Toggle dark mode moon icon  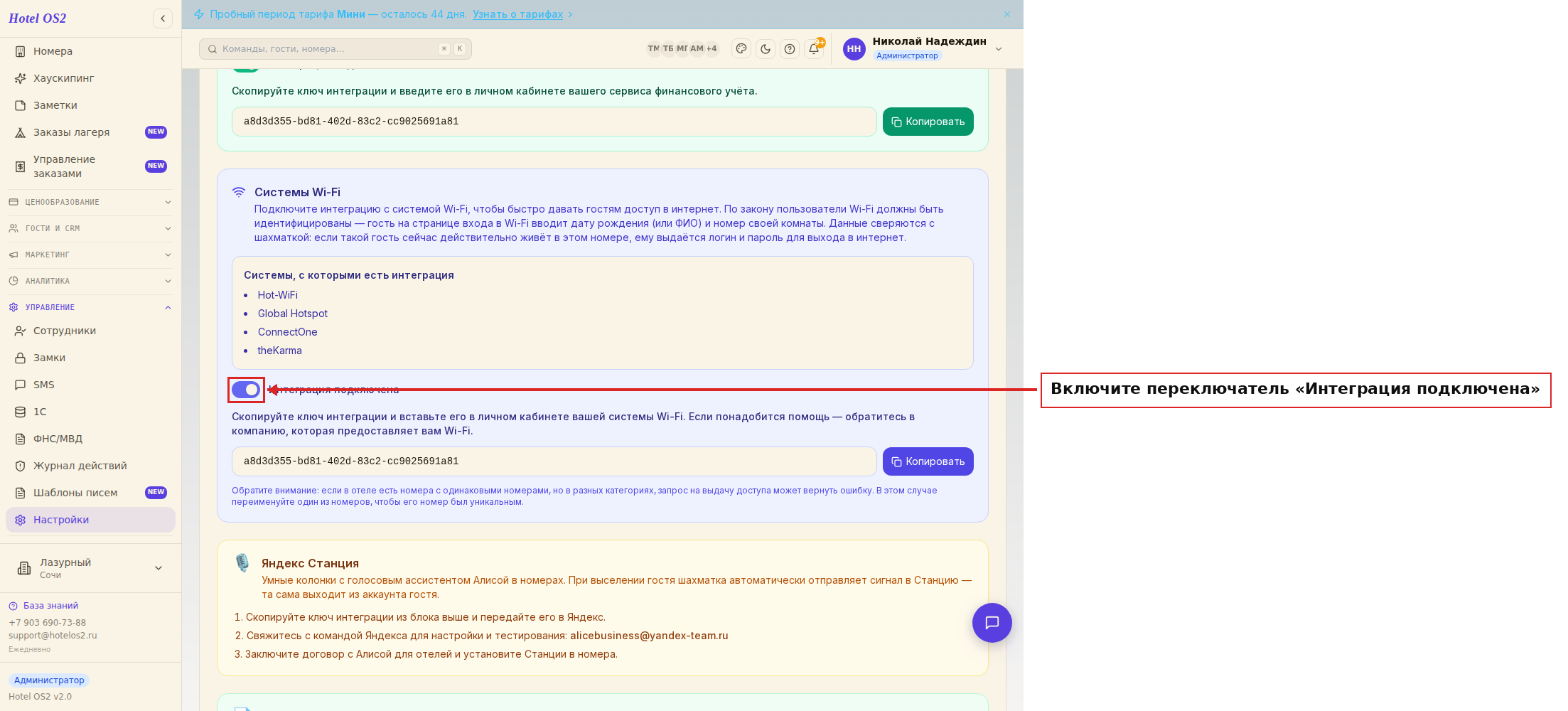point(766,49)
